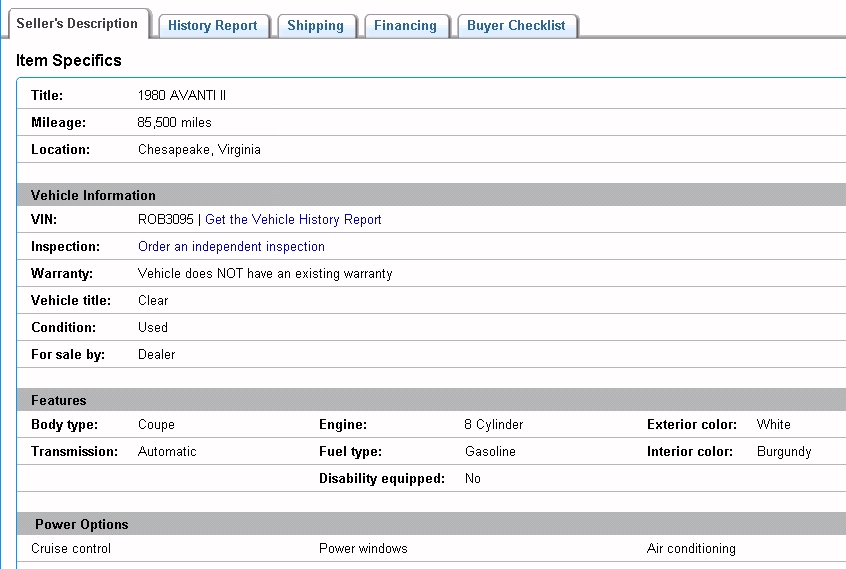Select the 85,500 miles mileage value

click(x=174, y=123)
